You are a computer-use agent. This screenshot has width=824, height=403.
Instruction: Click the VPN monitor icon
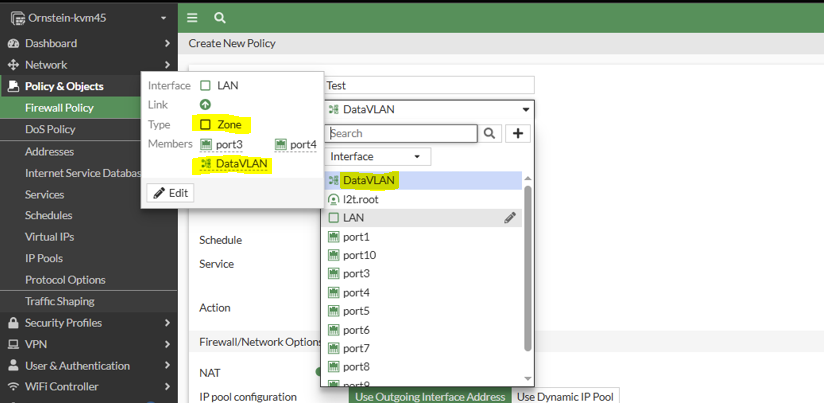tap(14, 344)
